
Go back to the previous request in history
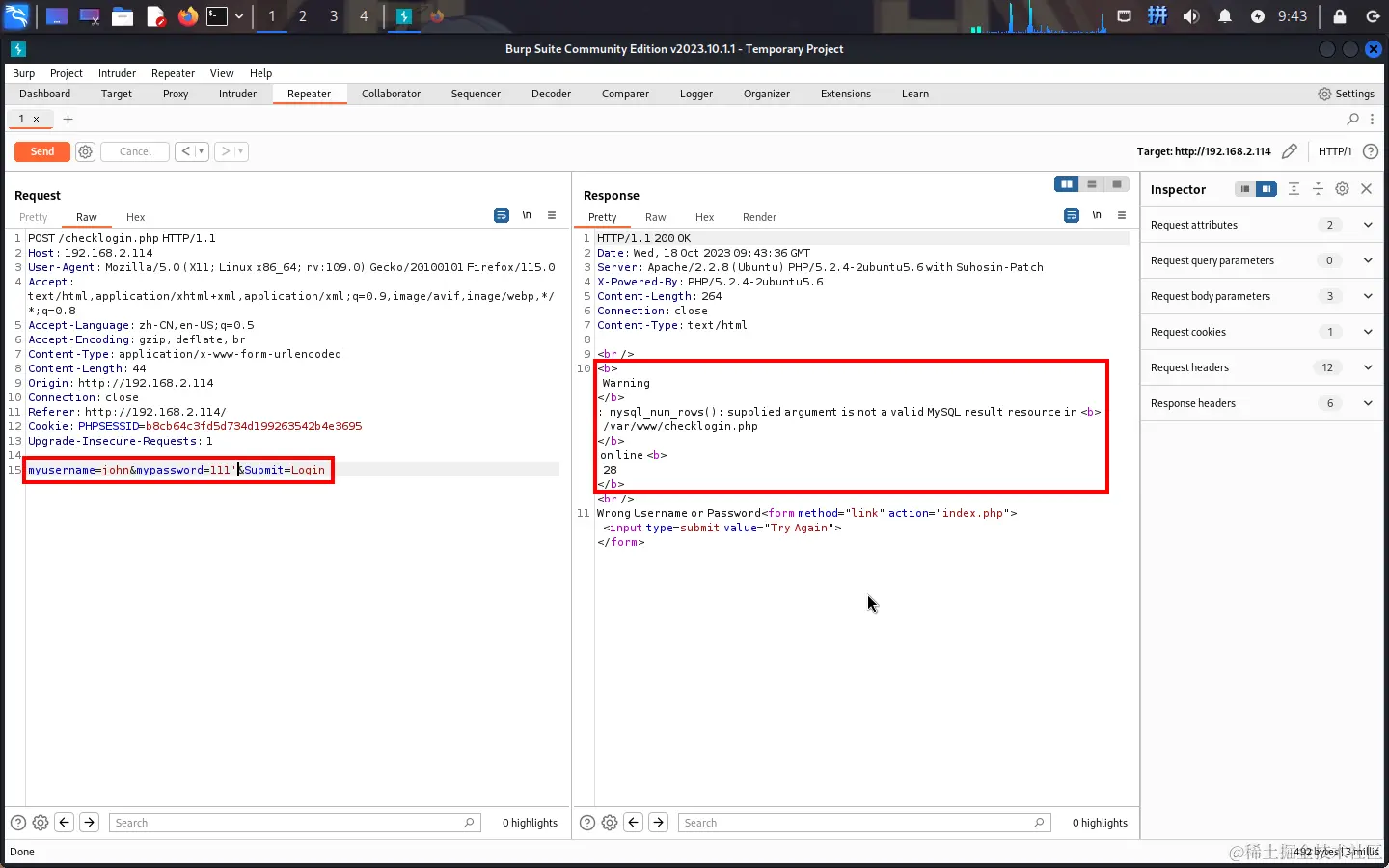(186, 151)
